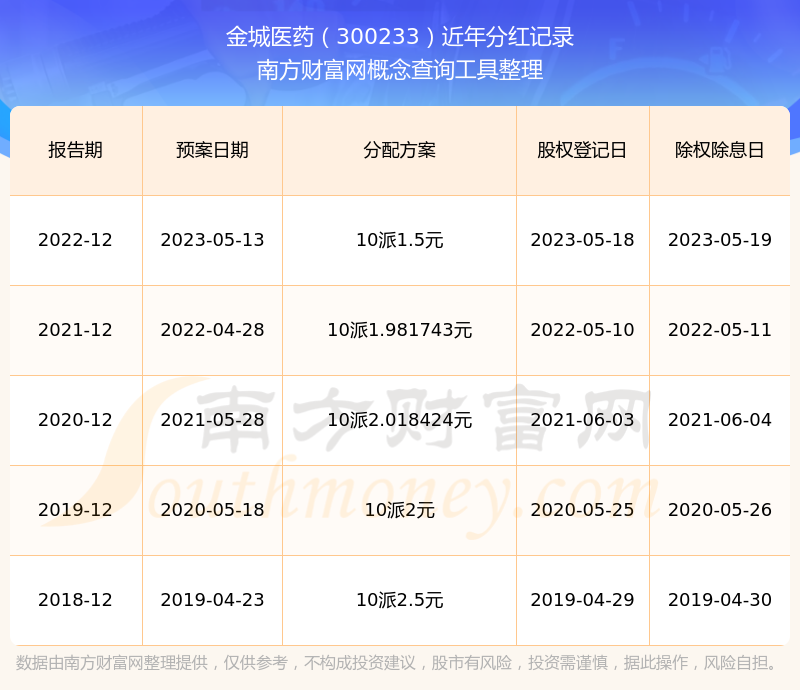Viewport: 800px width, 690px height.
Task: Click the record date 2021-06-03
Action: [582, 420]
